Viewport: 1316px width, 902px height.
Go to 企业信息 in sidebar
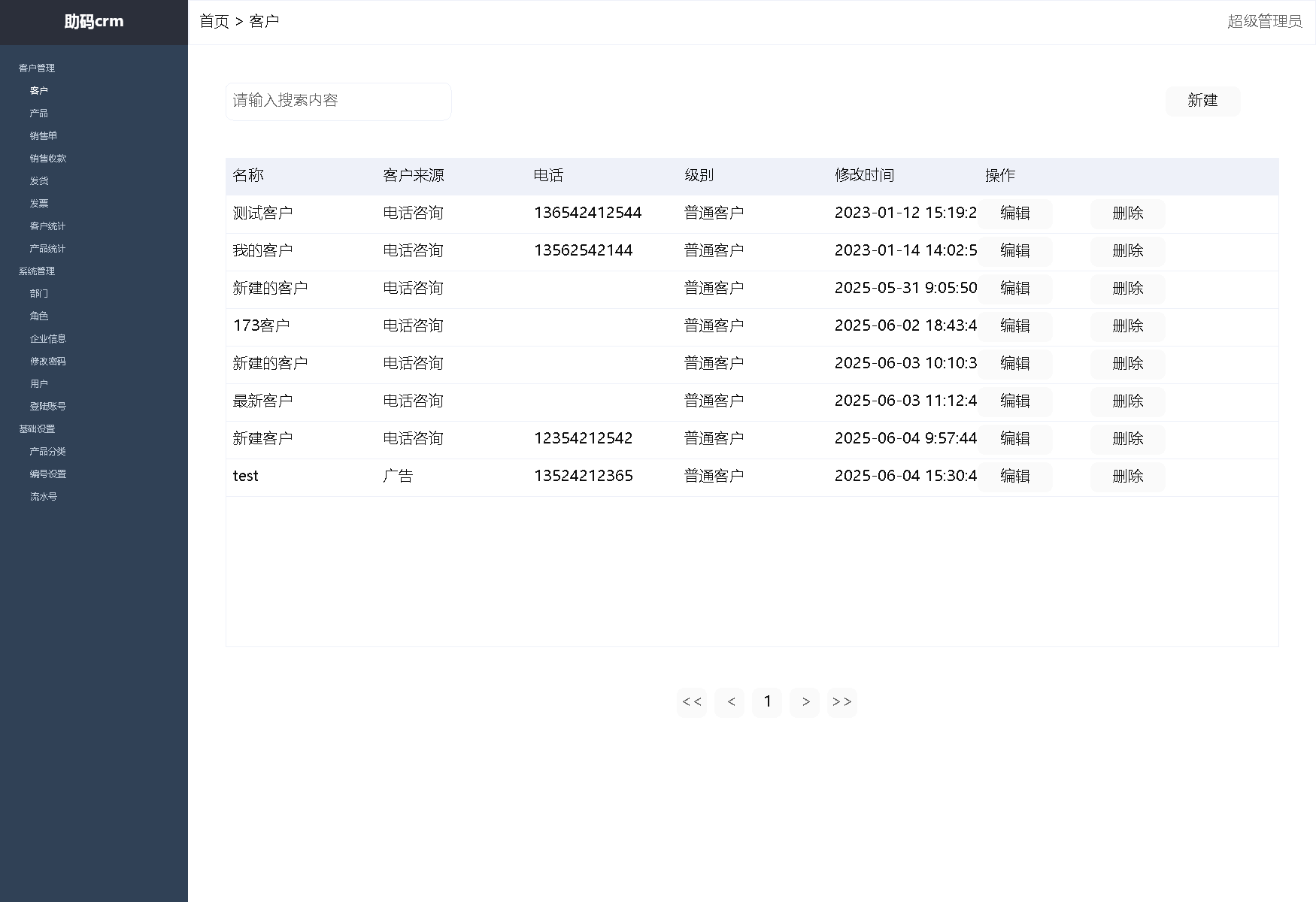point(48,338)
